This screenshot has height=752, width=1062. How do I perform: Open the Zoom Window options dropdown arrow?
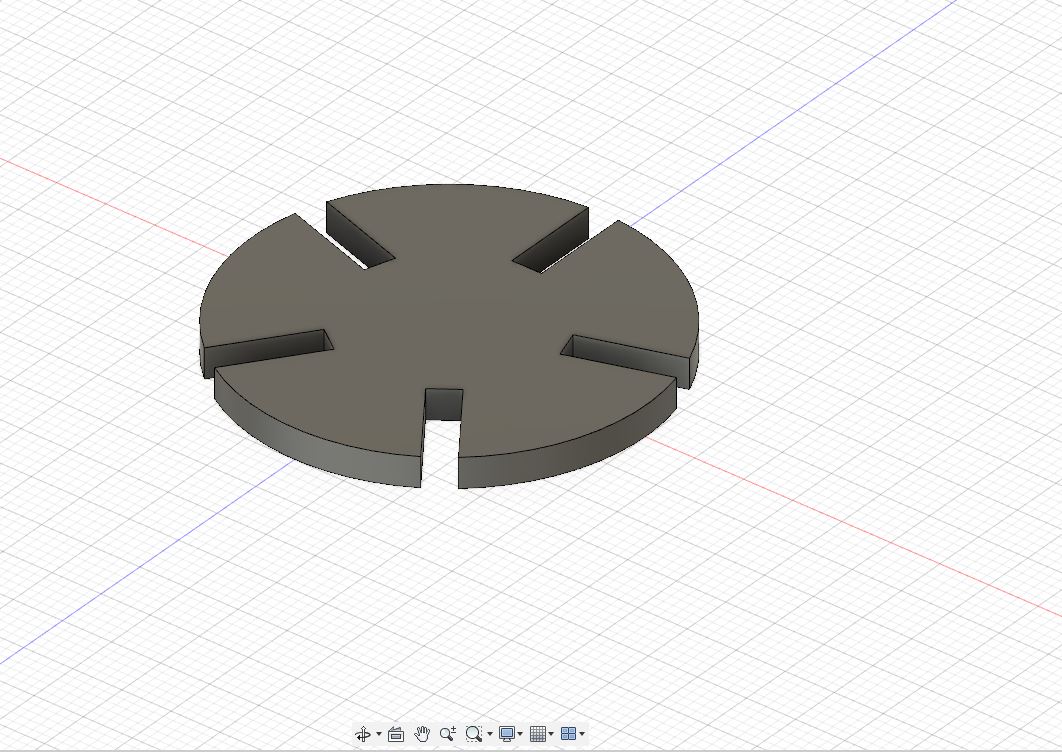[490, 734]
